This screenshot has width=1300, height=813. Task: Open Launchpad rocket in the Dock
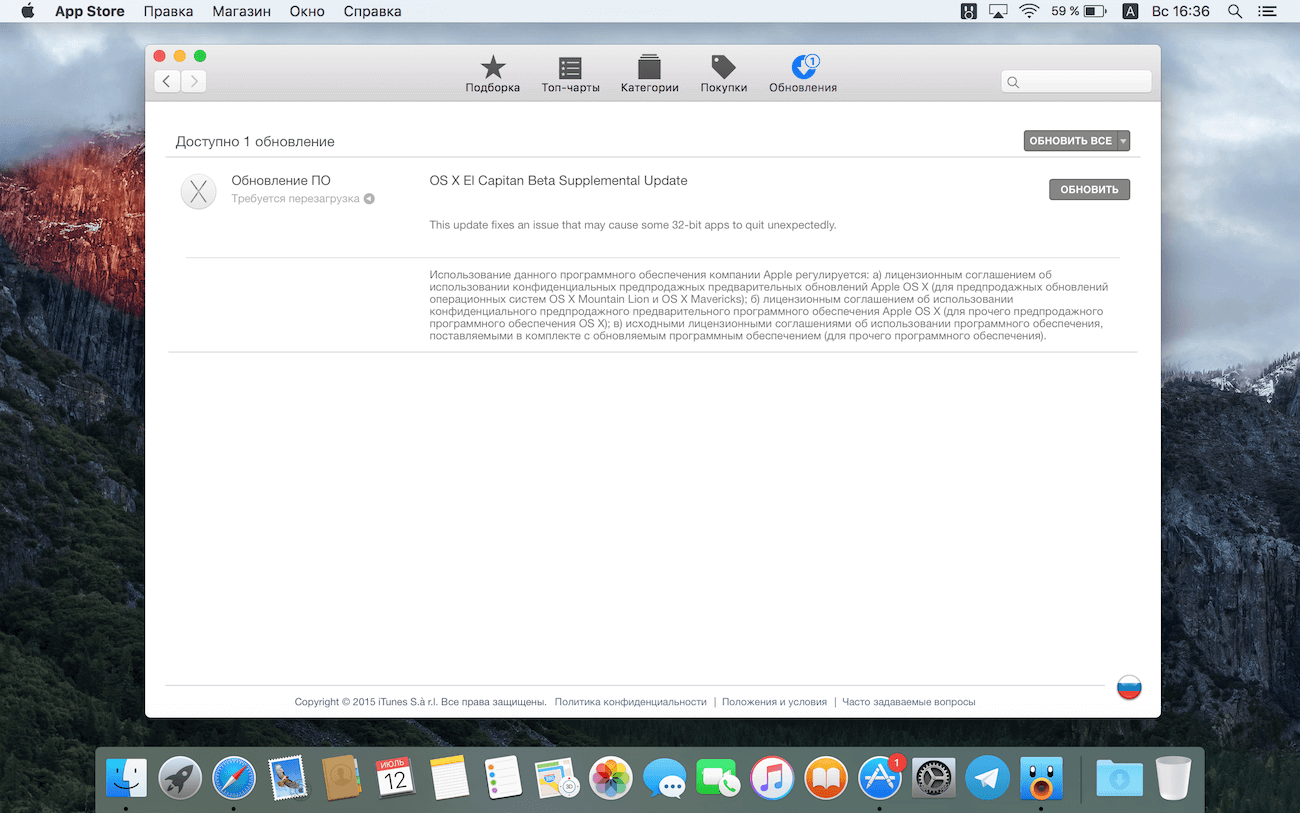(x=180, y=777)
